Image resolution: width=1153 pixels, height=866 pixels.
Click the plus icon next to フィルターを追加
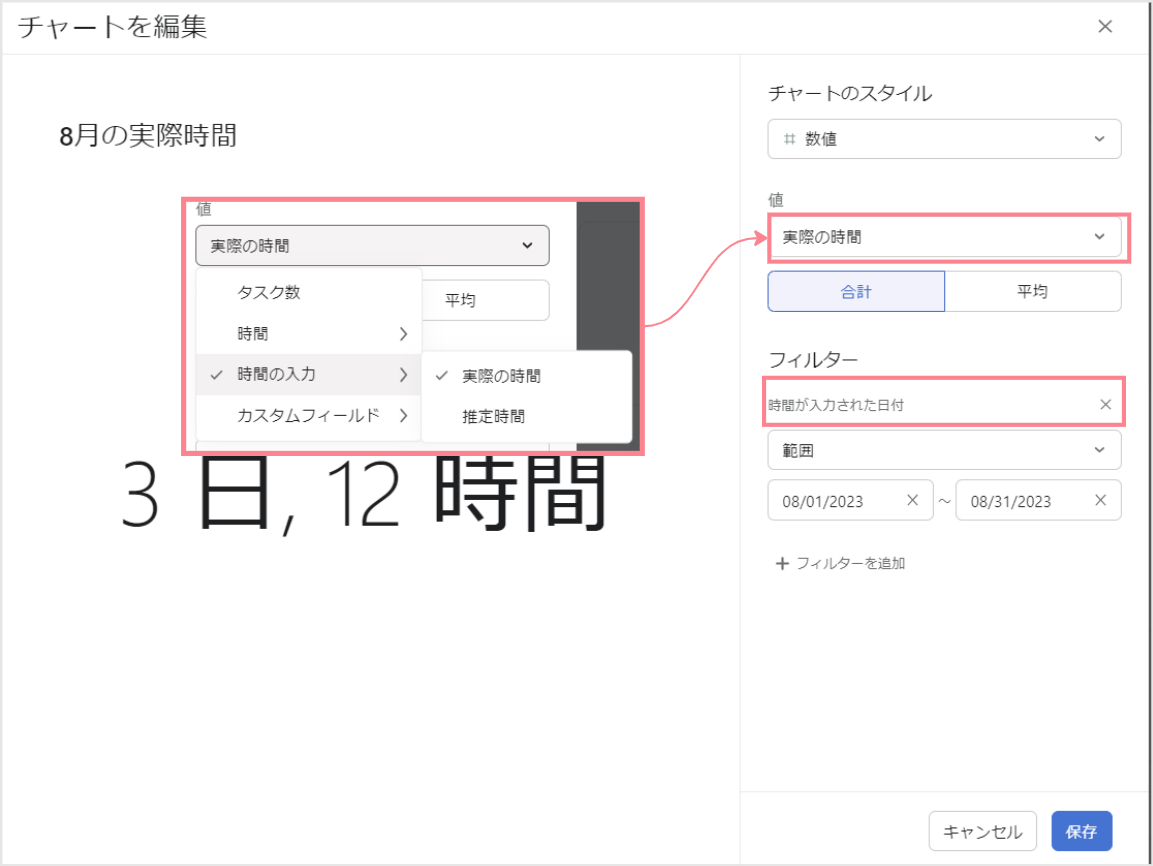click(782, 563)
